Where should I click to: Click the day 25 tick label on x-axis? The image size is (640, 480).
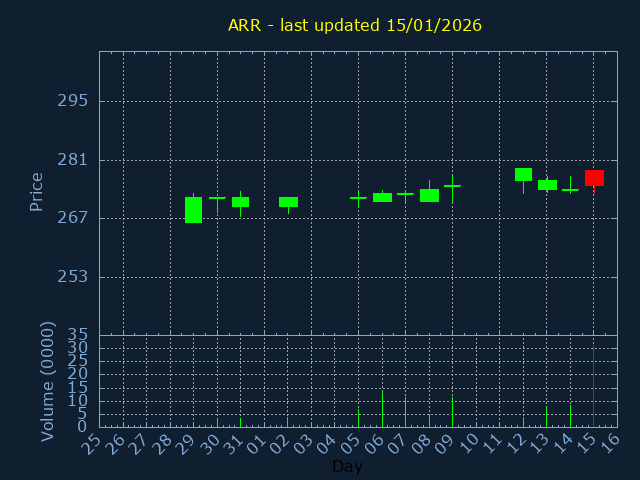(94, 444)
